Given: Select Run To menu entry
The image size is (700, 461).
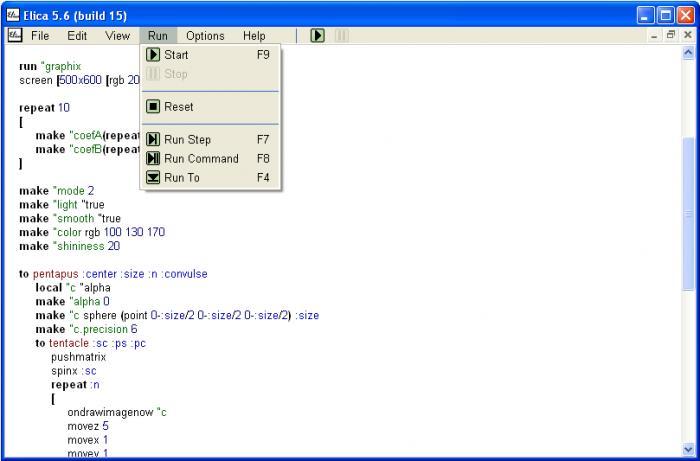Looking at the screenshot, I should click(210, 178).
